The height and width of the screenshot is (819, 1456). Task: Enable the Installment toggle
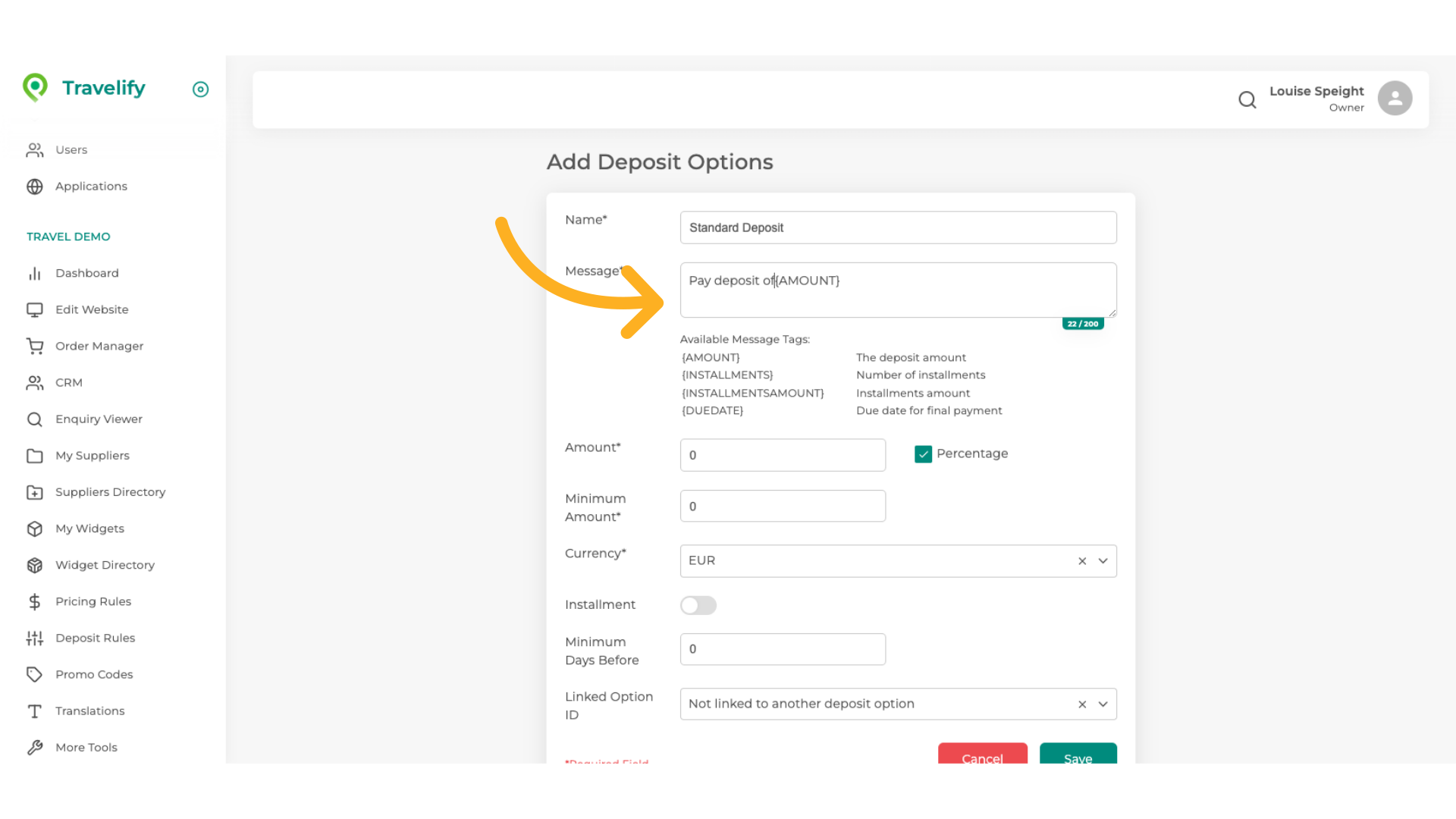[698, 605]
